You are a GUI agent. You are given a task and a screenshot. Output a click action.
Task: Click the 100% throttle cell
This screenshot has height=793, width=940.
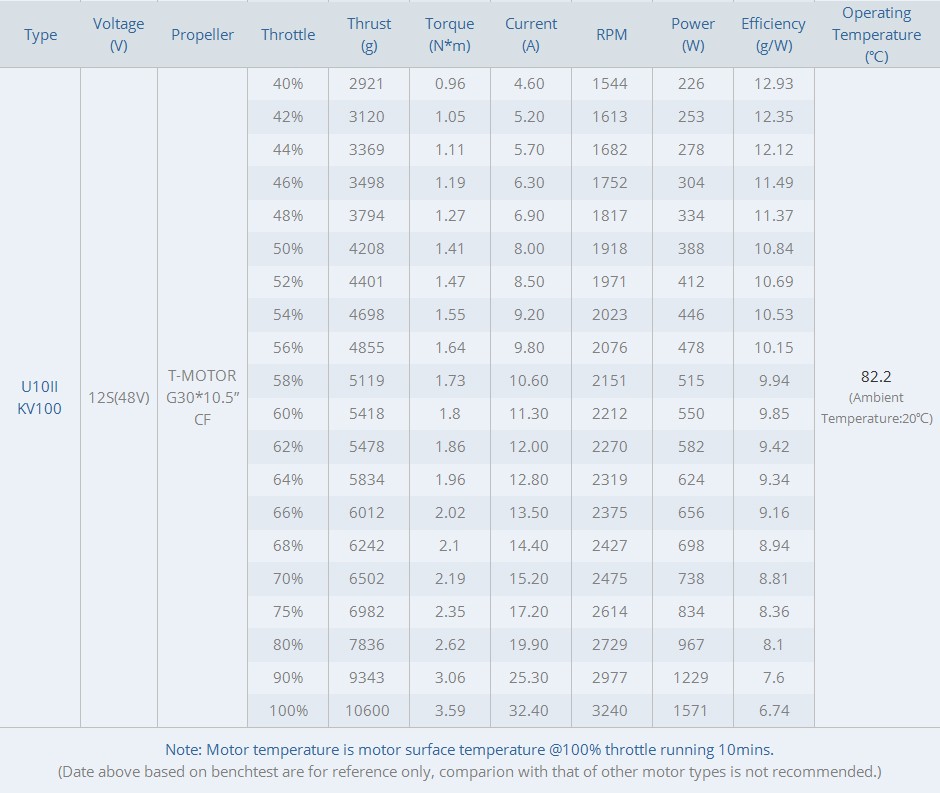[288, 711]
